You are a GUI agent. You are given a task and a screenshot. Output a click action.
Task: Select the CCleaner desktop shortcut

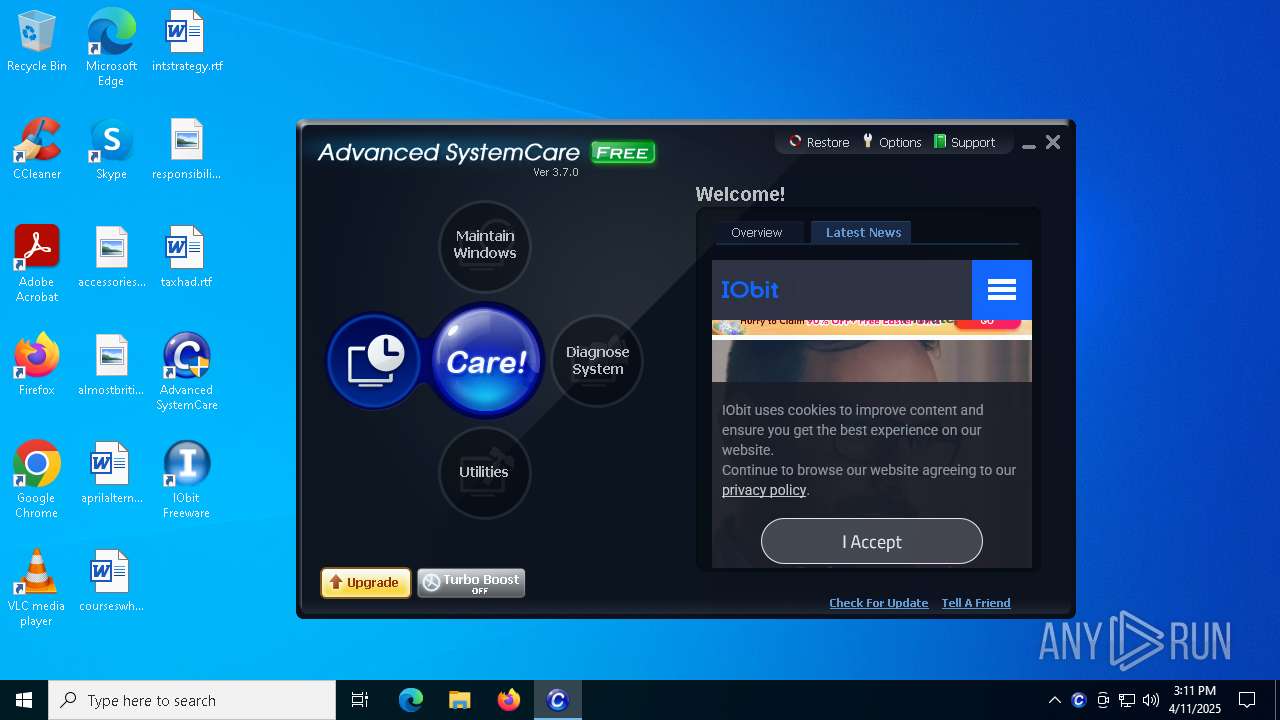[x=37, y=150]
